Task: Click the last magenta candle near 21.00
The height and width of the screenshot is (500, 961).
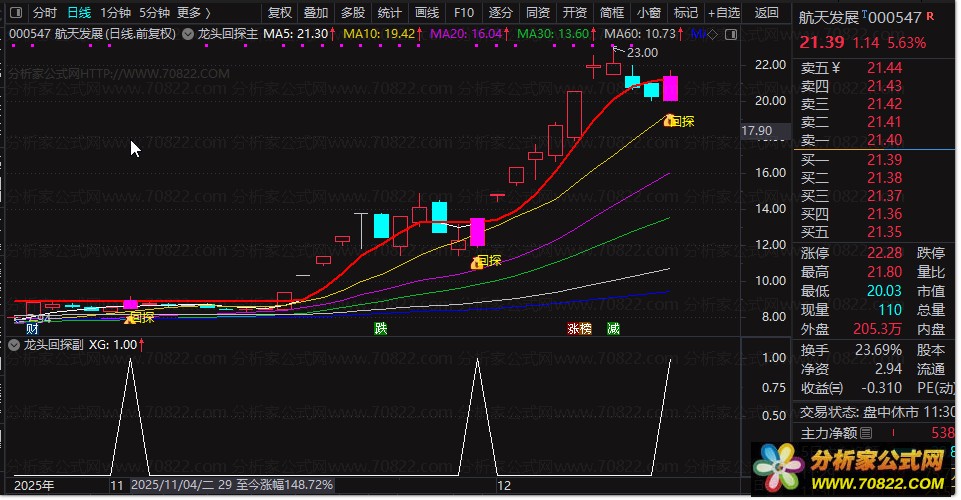Action: tap(670, 88)
